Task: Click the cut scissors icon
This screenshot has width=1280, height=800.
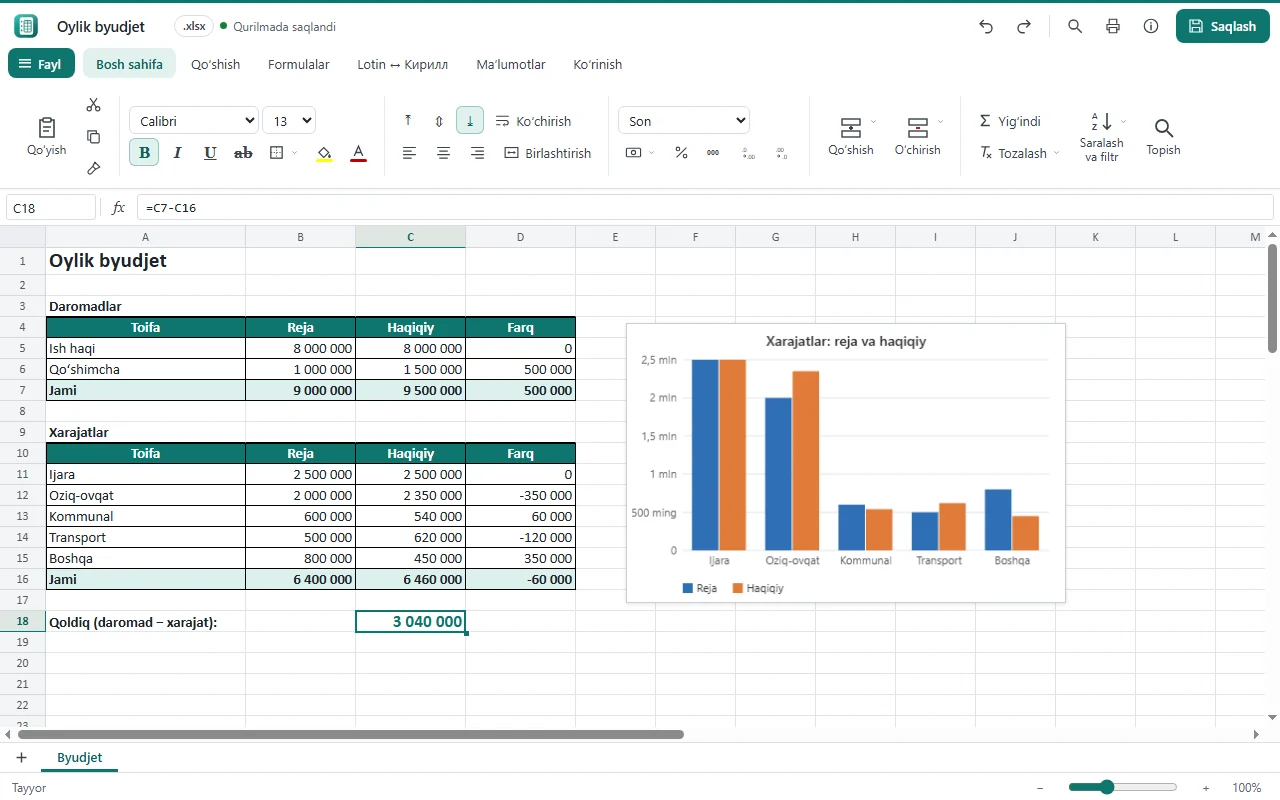Action: pos(94,105)
